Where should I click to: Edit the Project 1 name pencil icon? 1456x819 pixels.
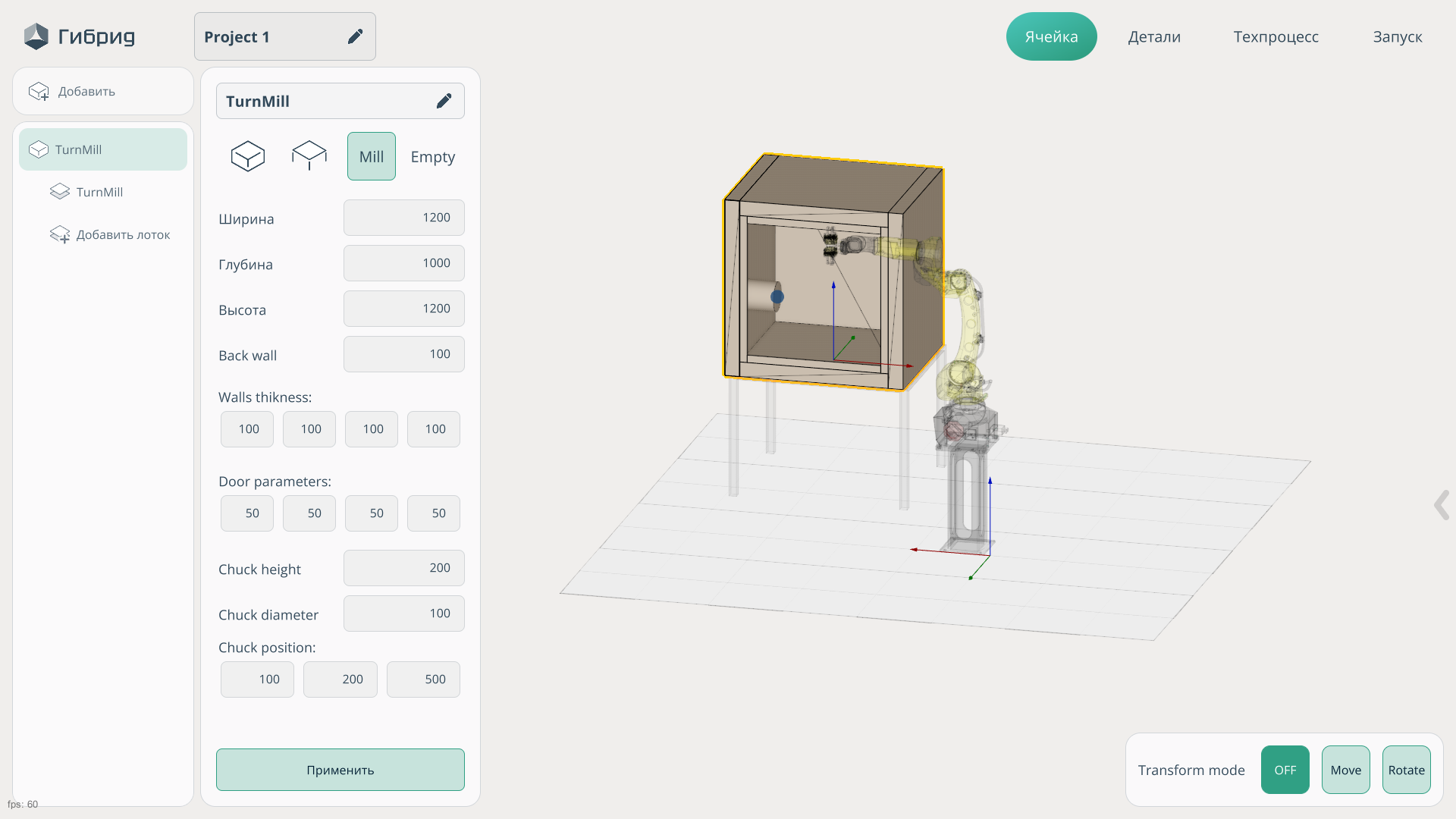pos(355,36)
